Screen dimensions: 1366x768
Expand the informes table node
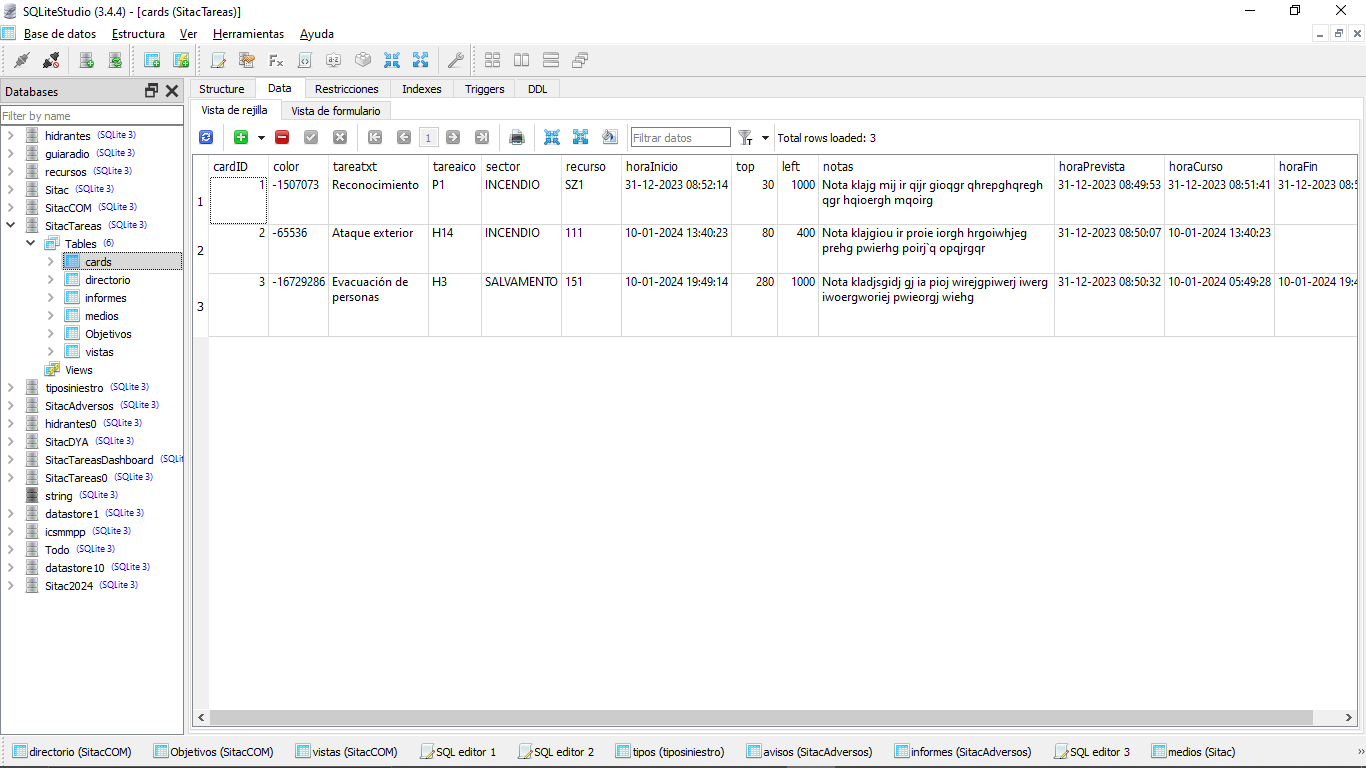point(51,298)
